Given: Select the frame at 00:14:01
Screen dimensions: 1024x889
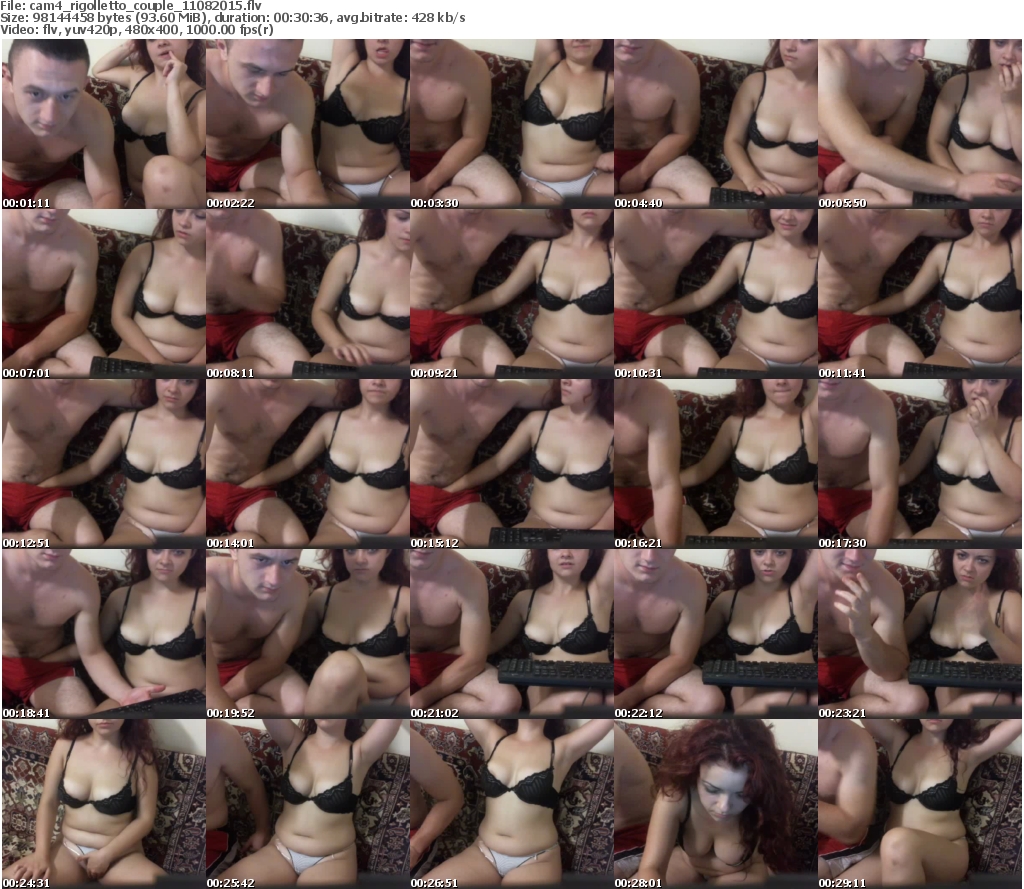Looking at the screenshot, I should [x=308, y=464].
